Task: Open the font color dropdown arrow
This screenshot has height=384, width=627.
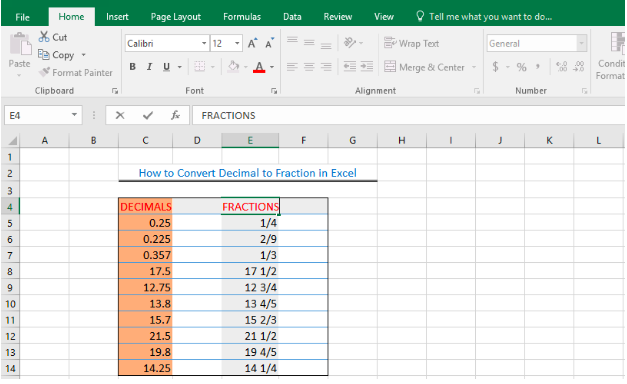Action: click(x=272, y=67)
